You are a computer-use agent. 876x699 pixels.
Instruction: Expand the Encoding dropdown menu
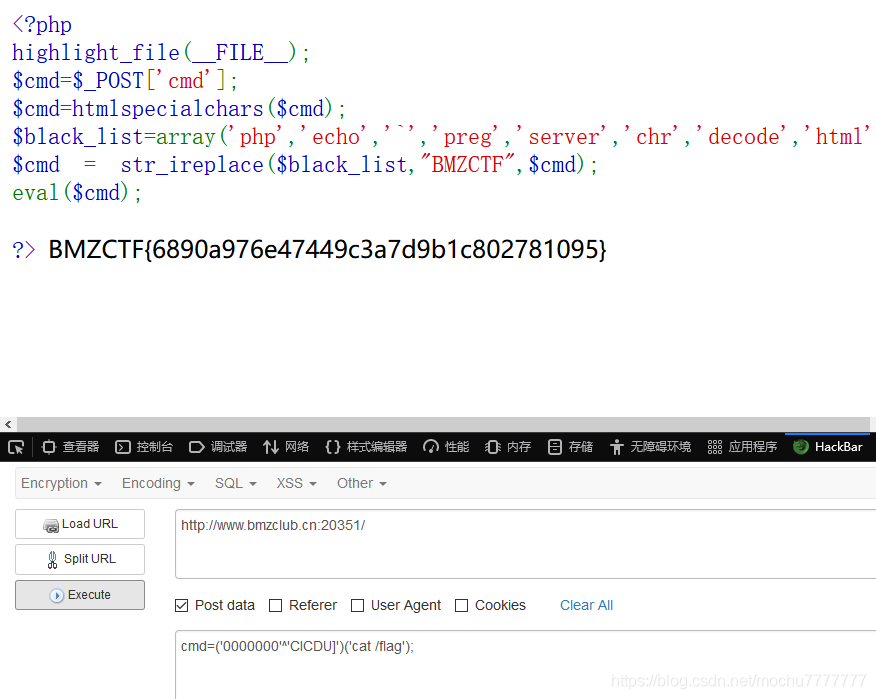pos(158,483)
